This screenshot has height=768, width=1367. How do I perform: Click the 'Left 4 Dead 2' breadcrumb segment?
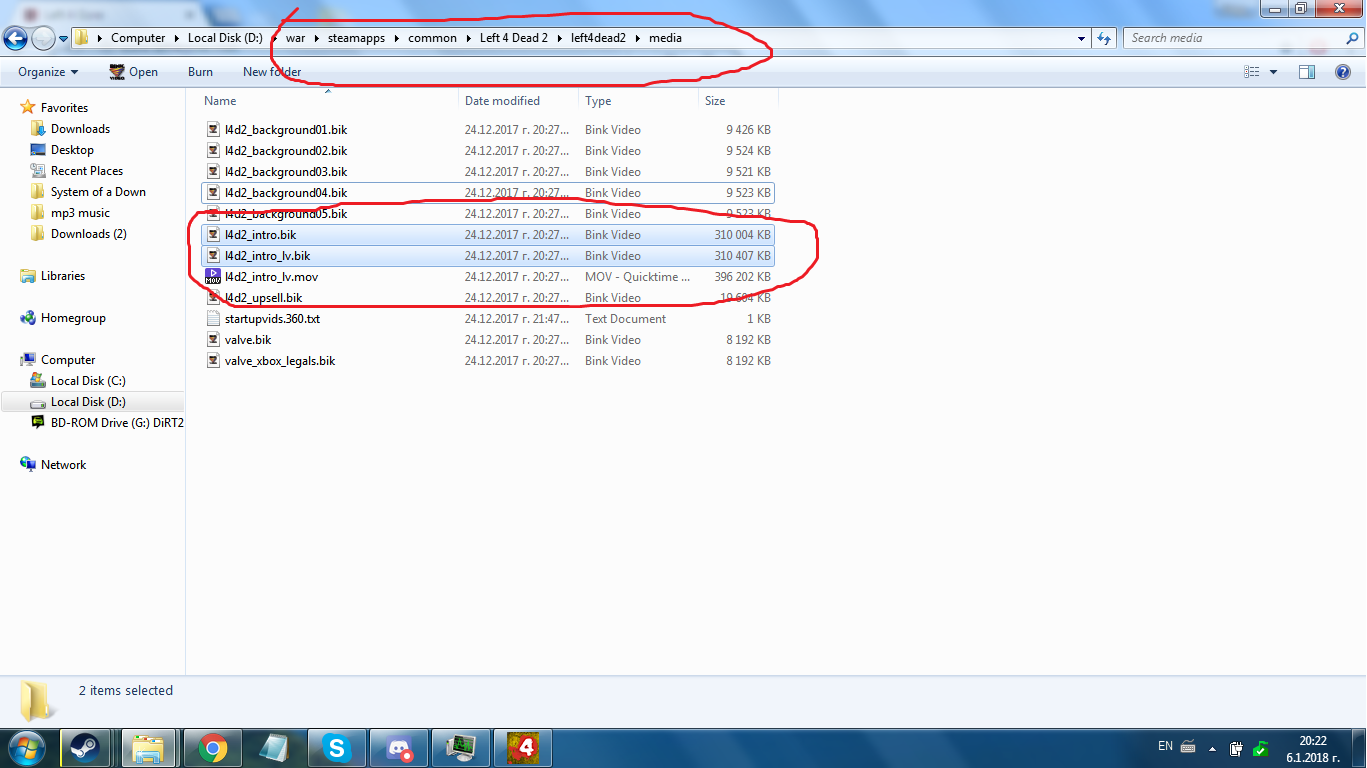(x=514, y=38)
